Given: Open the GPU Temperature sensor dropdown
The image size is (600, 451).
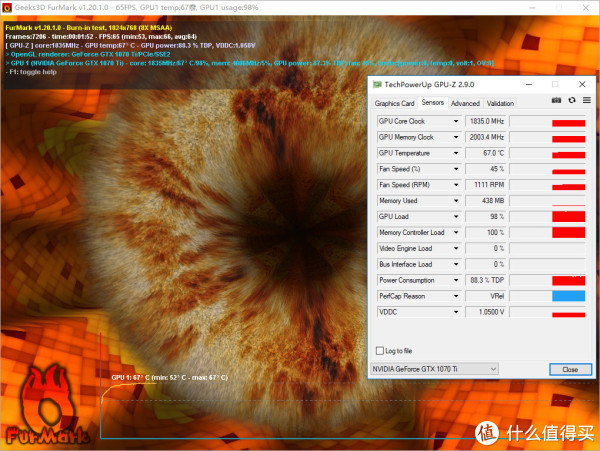Looking at the screenshot, I should coord(456,153).
